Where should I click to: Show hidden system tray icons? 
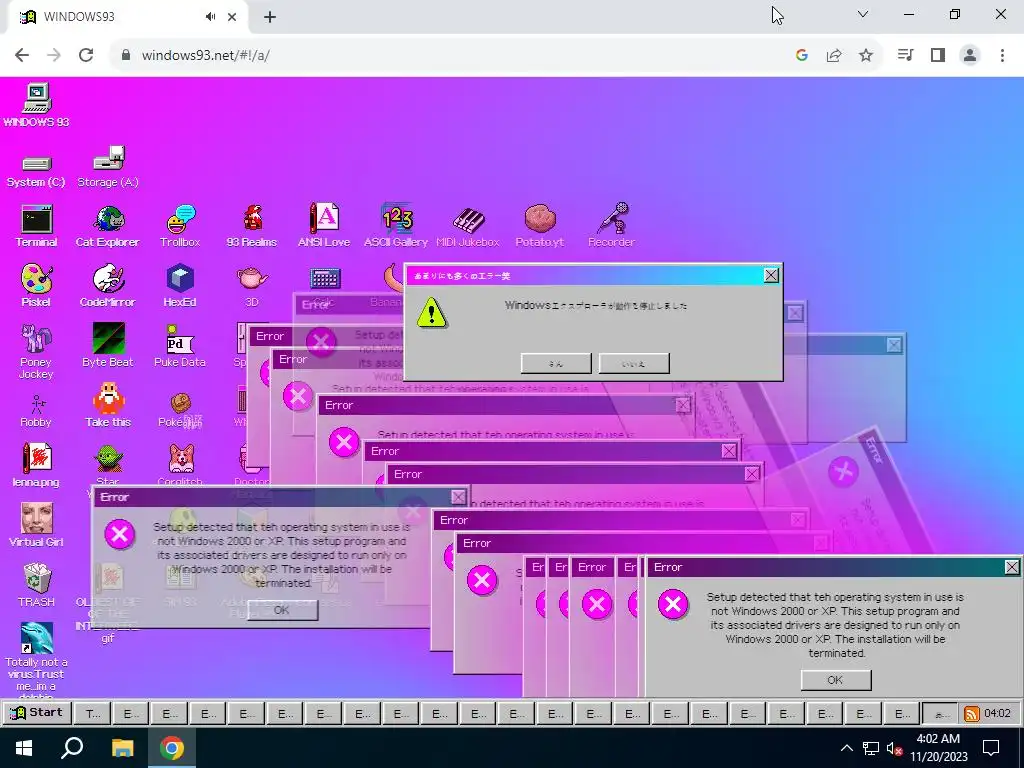[x=846, y=748]
